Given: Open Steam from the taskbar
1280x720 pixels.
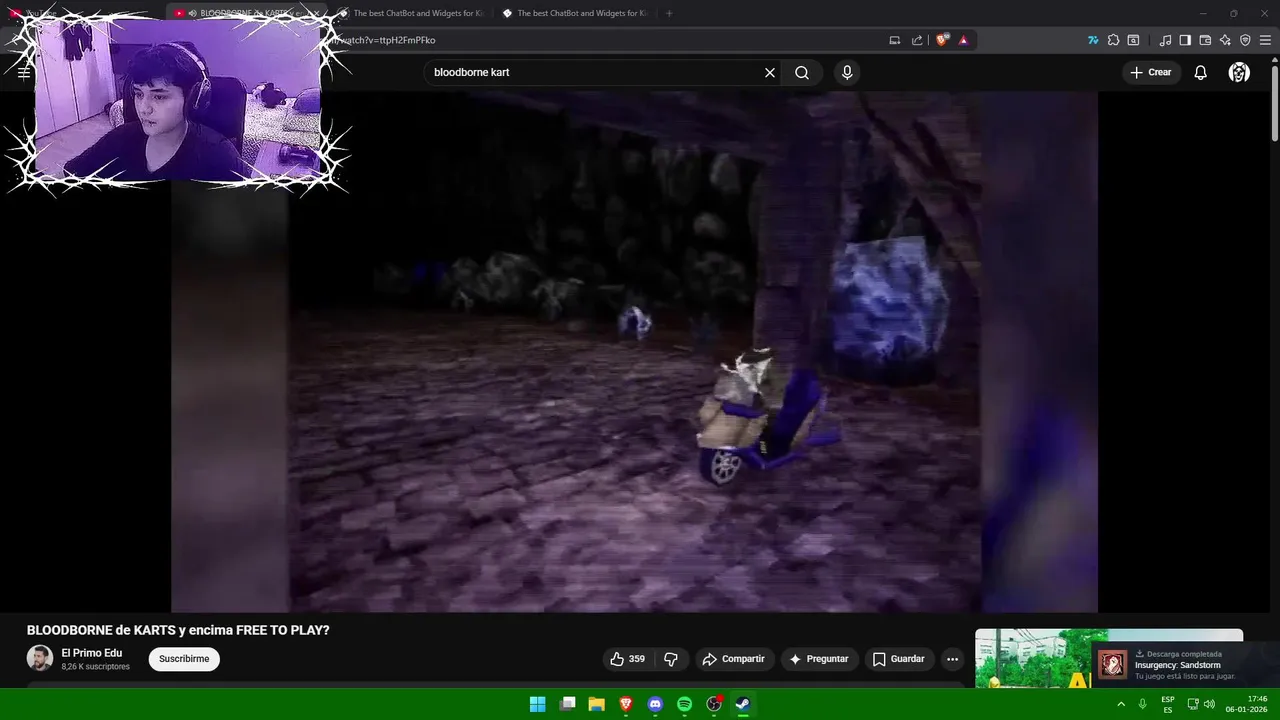Looking at the screenshot, I should pos(743,704).
